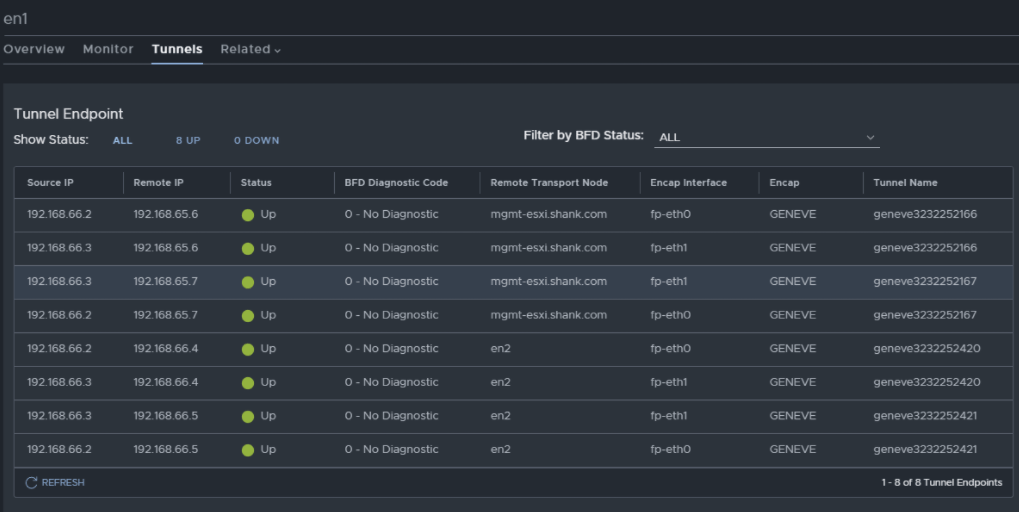Click REFRESH to reload tunnel endpoints
The image size is (1019, 512).
[x=55, y=483]
